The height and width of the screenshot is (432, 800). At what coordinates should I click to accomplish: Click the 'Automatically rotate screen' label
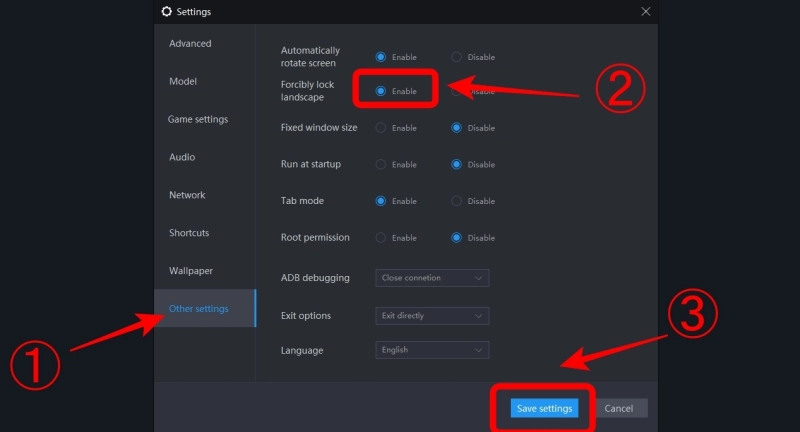[310, 57]
